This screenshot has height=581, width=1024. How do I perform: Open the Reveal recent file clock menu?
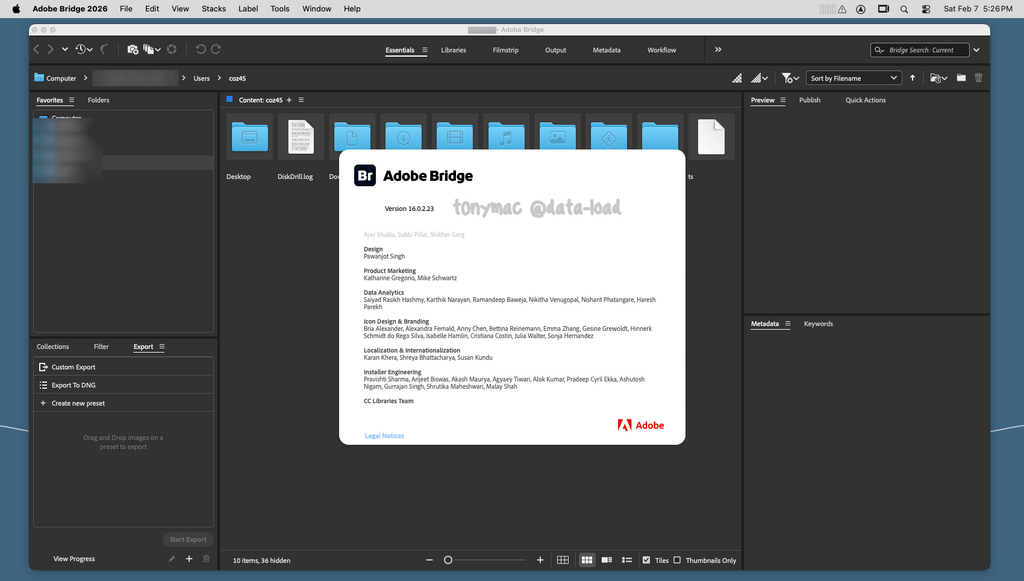[84, 50]
